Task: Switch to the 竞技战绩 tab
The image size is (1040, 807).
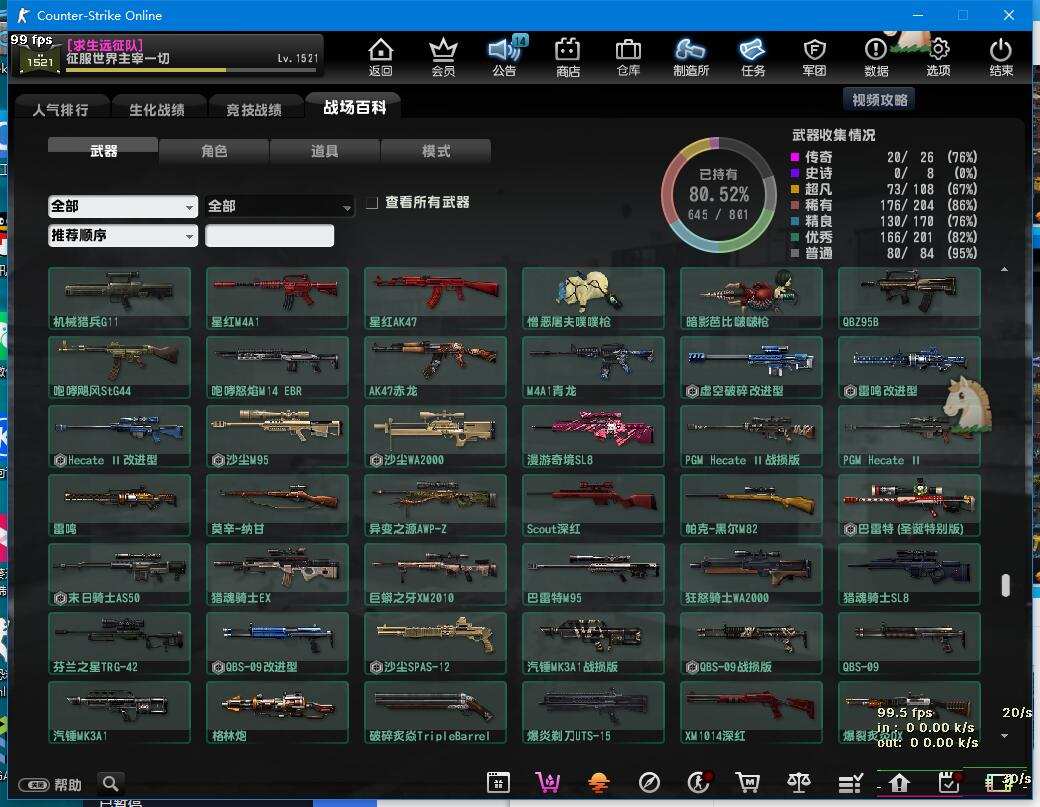Action: coord(254,109)
